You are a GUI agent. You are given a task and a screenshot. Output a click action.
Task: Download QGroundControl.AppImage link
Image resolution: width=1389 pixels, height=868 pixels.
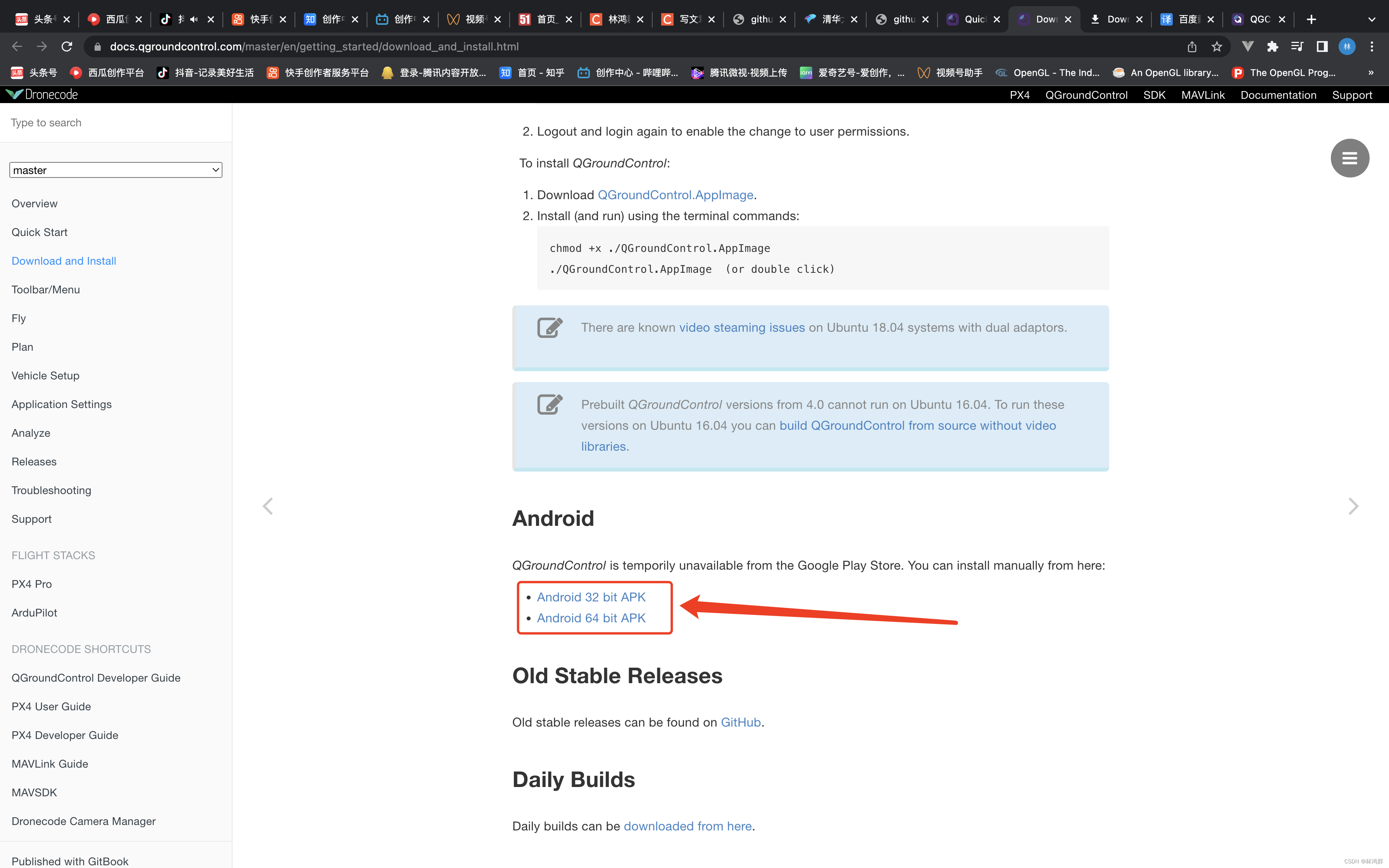(x=675, y=195)
